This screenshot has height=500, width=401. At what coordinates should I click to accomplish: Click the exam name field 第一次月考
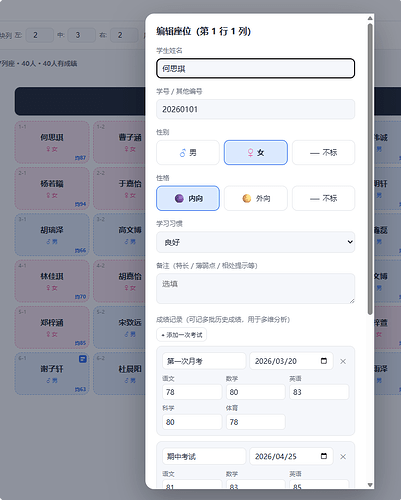tap(204, 361)
